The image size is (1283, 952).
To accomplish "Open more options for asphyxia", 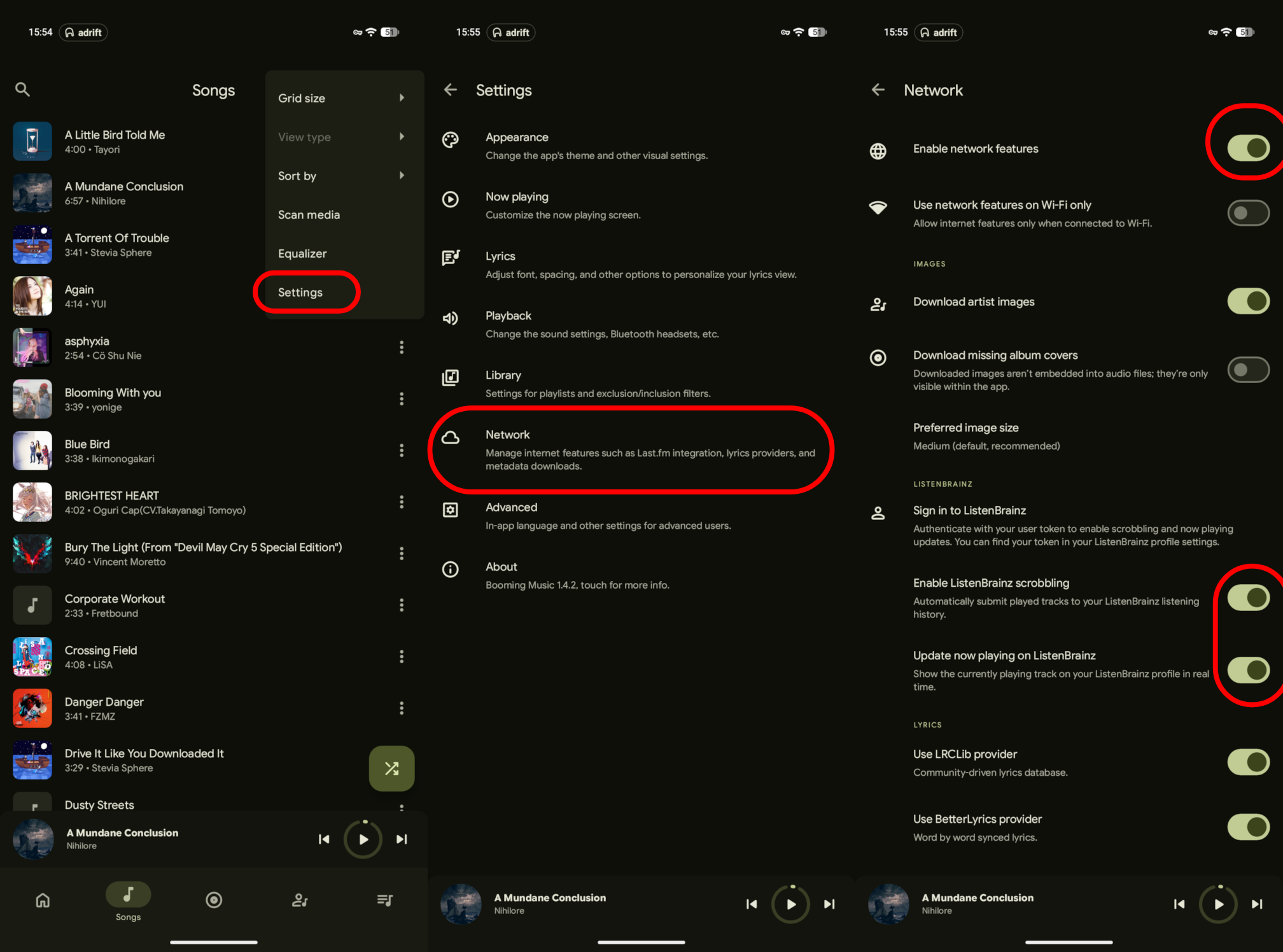I will [402, 347].
